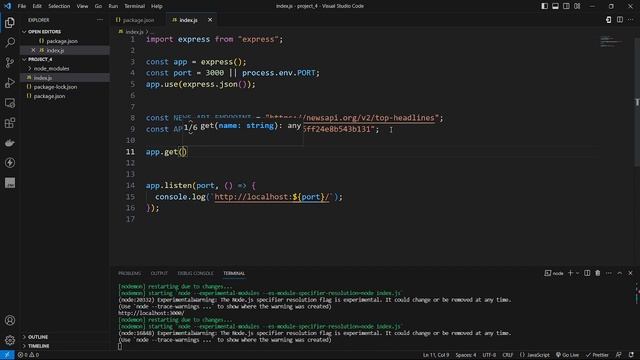
Task: Collapse the PROJECT_4 folder section
Action: (x=40, y=59)
